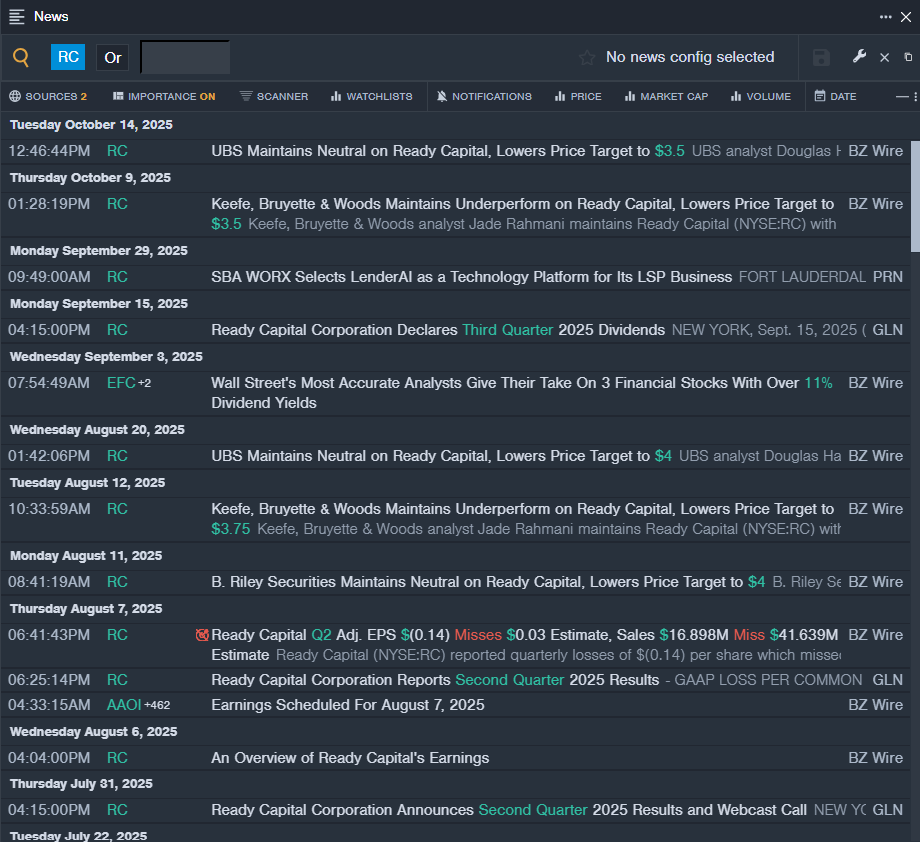The height and width of the screenshot is (842, 920).
Task: Click the ticker search input field
Action: [x=185, y=58]
